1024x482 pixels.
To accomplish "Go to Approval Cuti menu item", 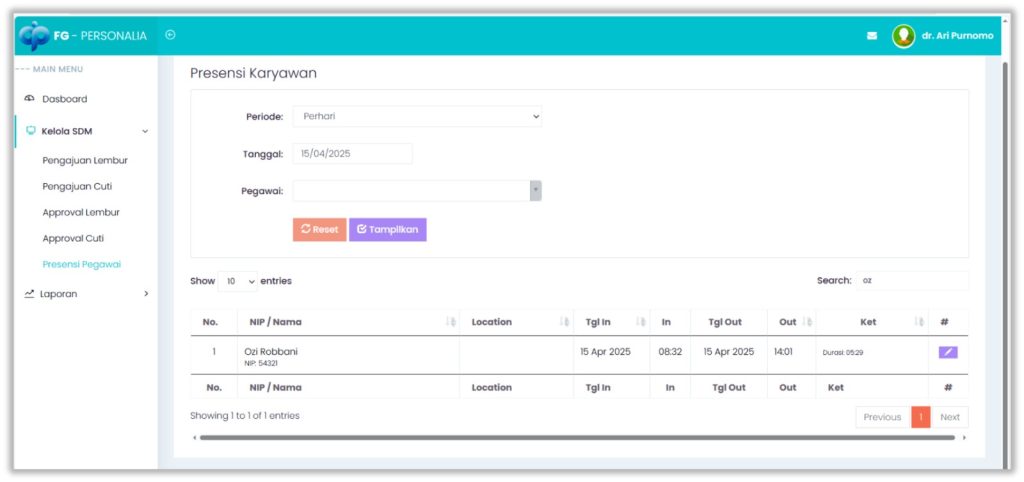I will tap(73, 238).
